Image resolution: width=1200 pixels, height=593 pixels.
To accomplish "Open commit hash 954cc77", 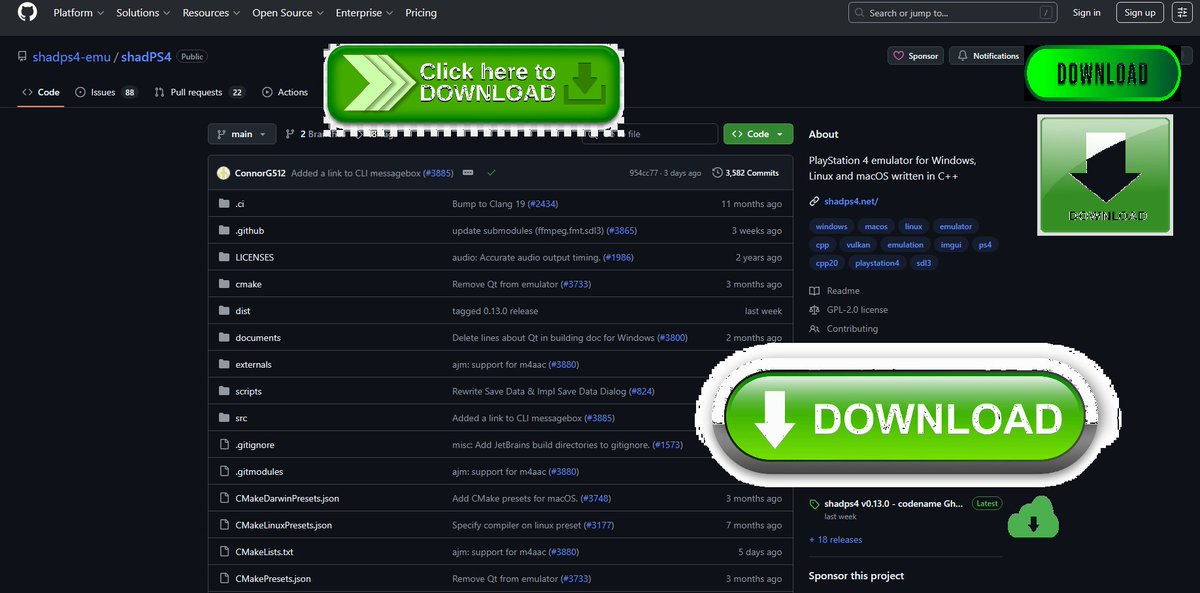I will click(x=643, y=173).
